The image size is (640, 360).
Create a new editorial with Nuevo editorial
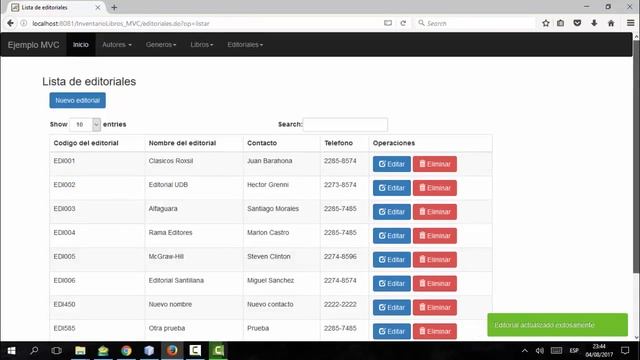click(x=78, y=100)
